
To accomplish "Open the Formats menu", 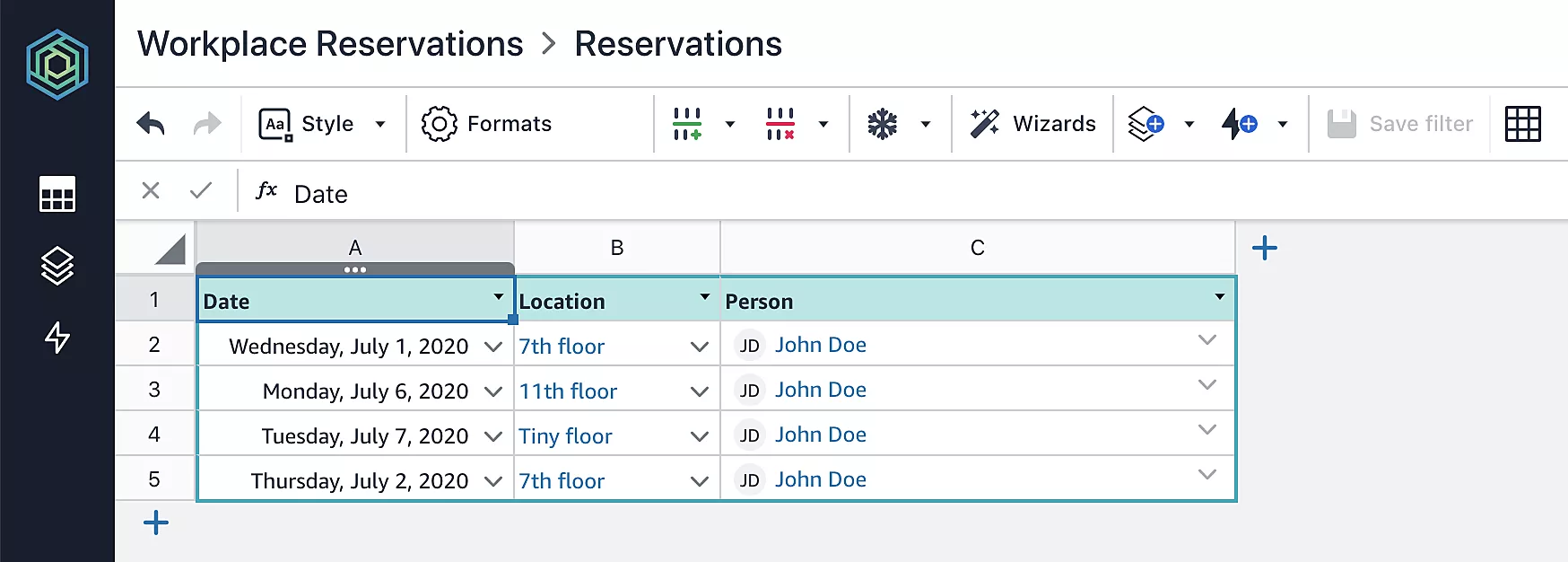I will [x=487, y=124].
